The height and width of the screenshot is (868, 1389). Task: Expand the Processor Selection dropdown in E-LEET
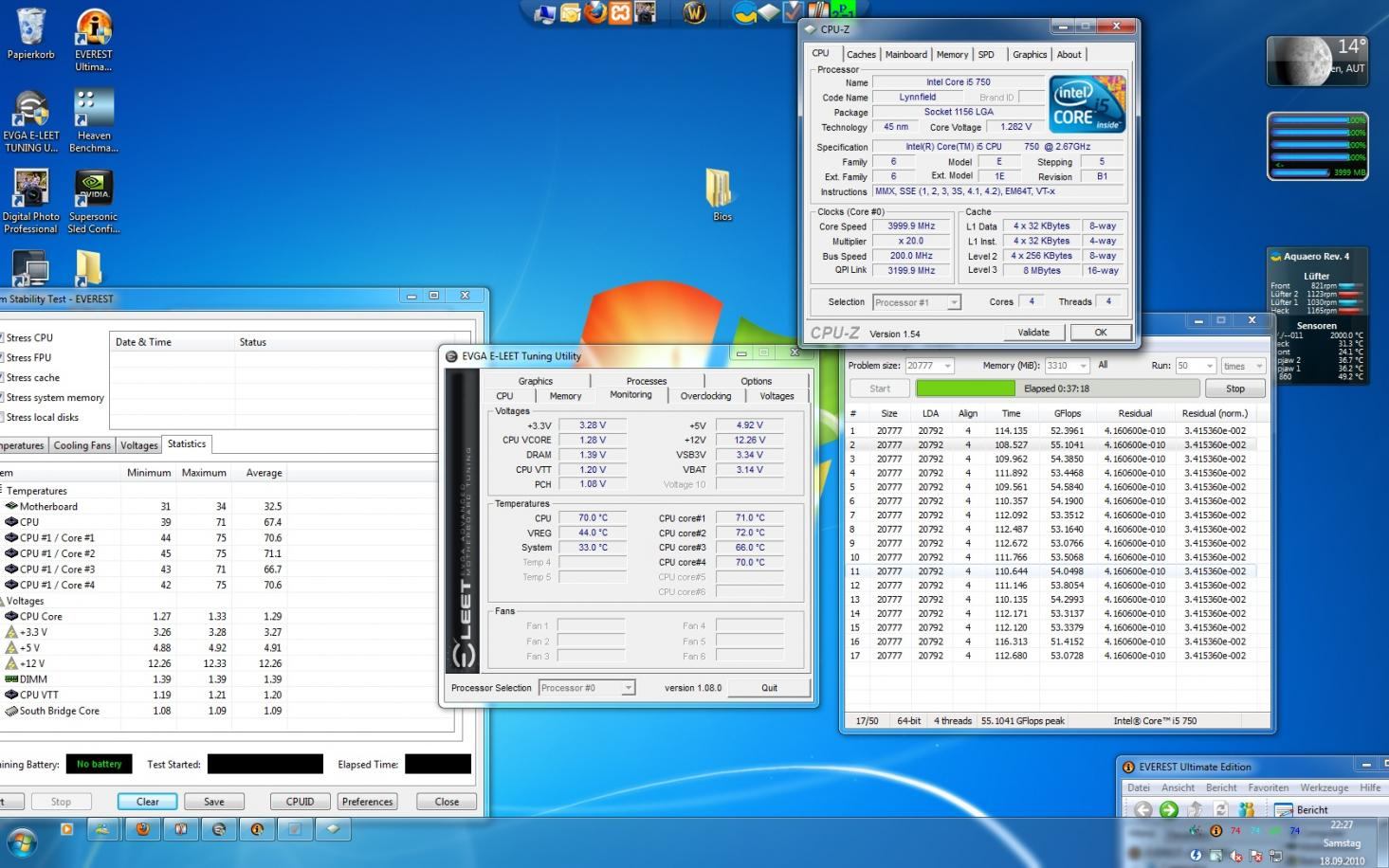pyautogui.click(x=587, y=688)
